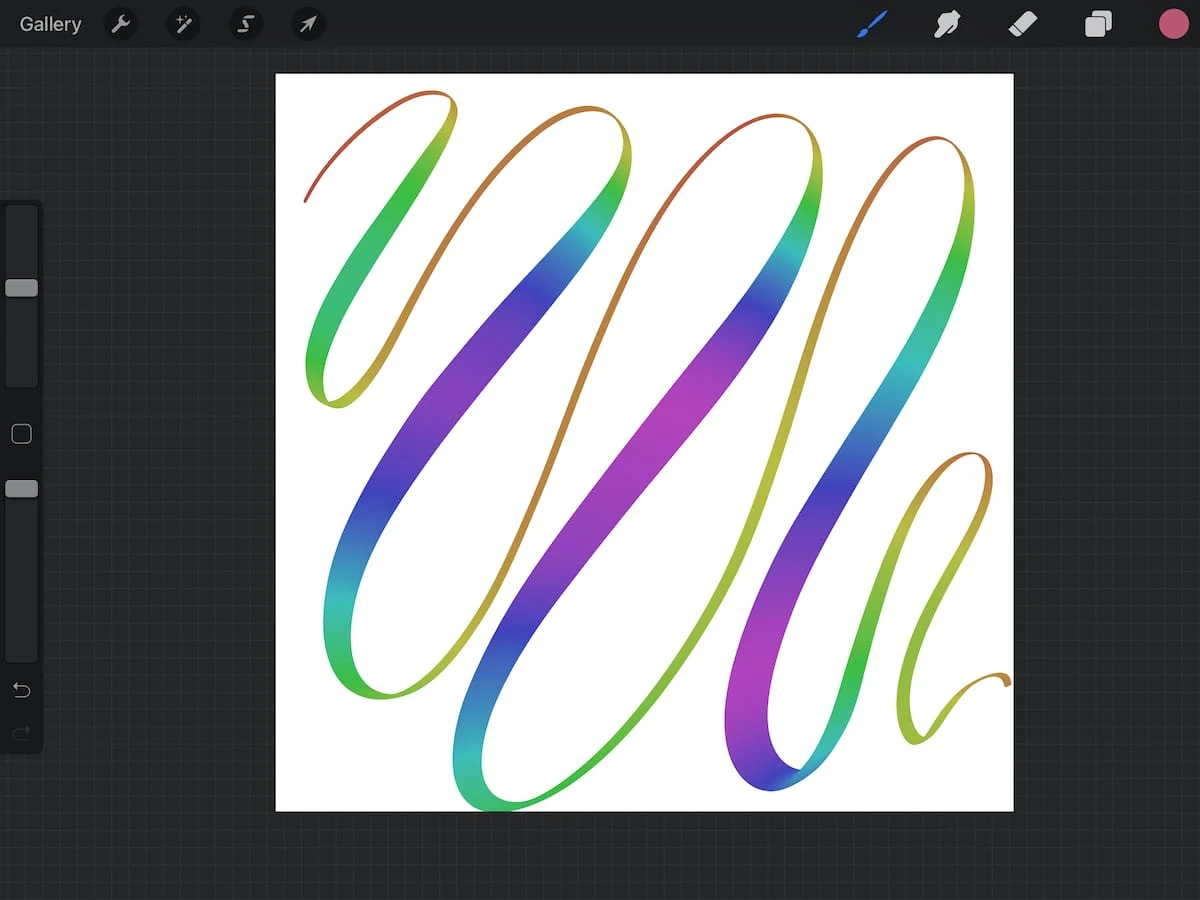Screen dimensions: 1200x900
Task: Open the Layers panel
Action: [x=1098, y=24]
